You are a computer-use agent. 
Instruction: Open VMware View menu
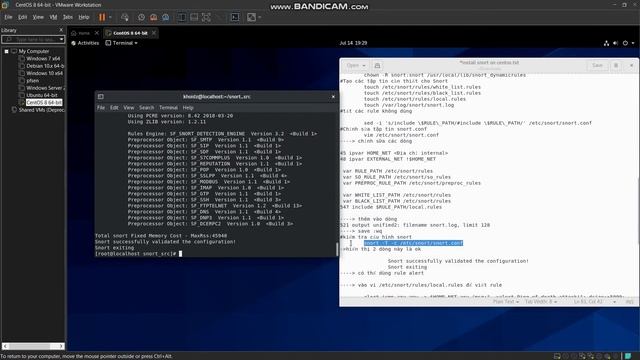(x=38, y=17)
